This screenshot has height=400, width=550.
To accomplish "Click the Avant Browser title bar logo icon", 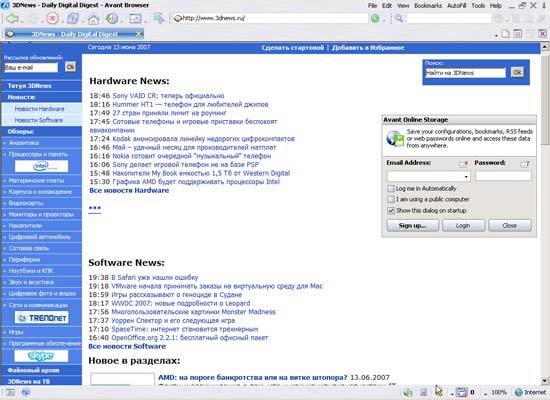I will [x=5, y=5].
